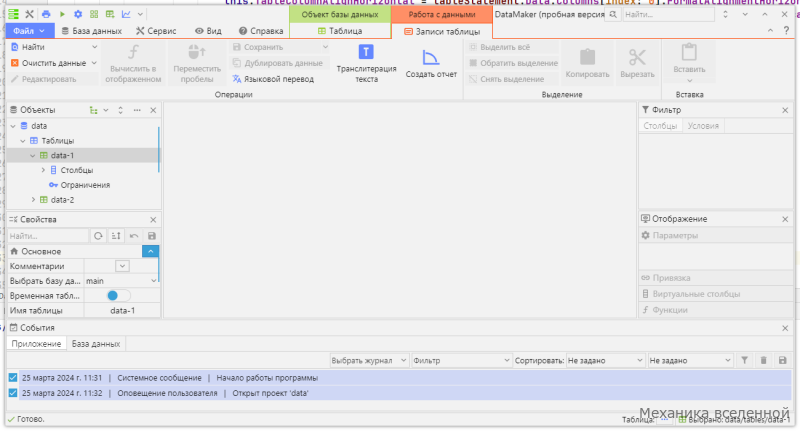Click the Вставить paste button
This screenshot has width=800, height=431.
[x=689, y=62]
